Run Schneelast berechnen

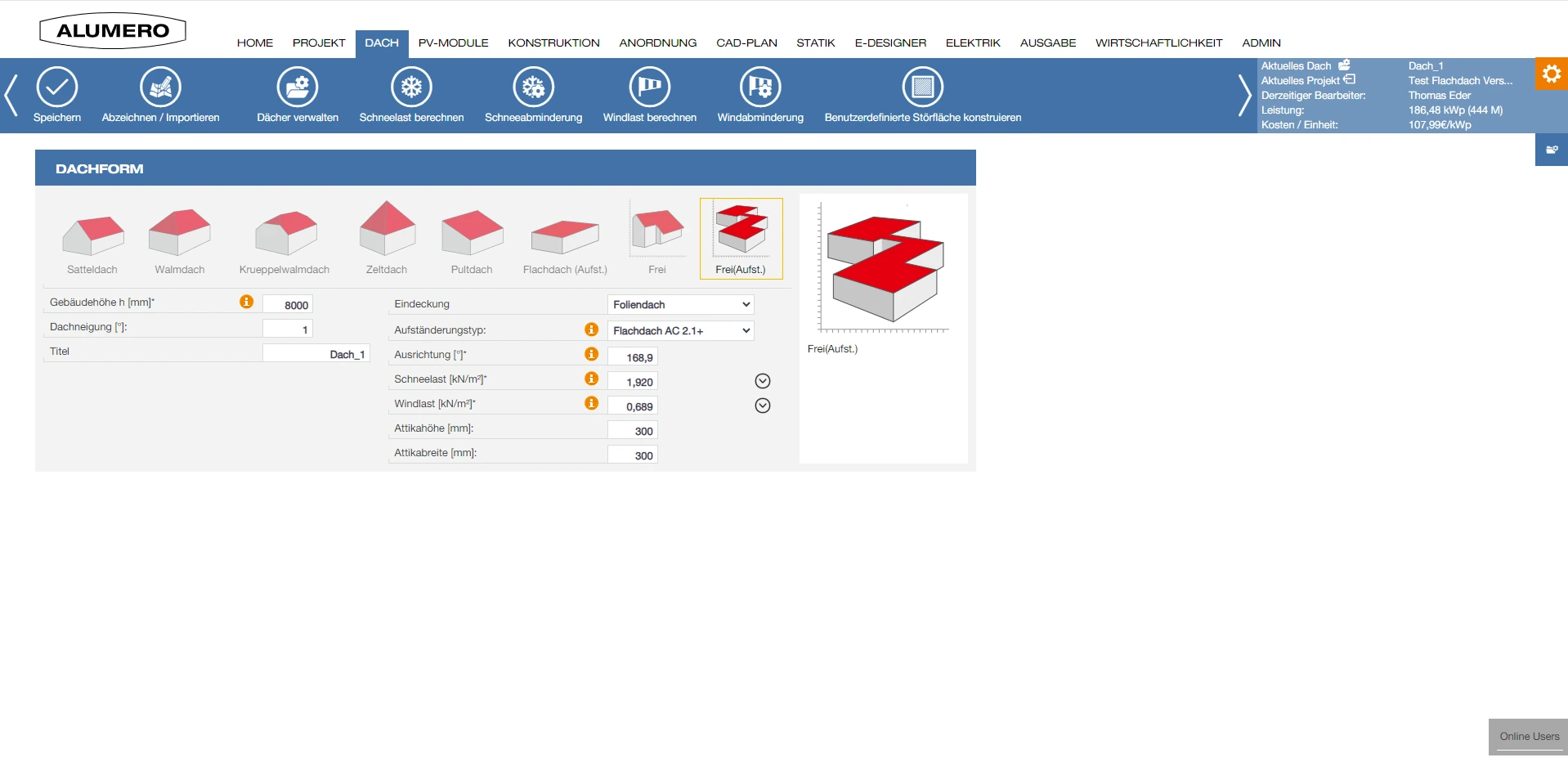[411, 87]
